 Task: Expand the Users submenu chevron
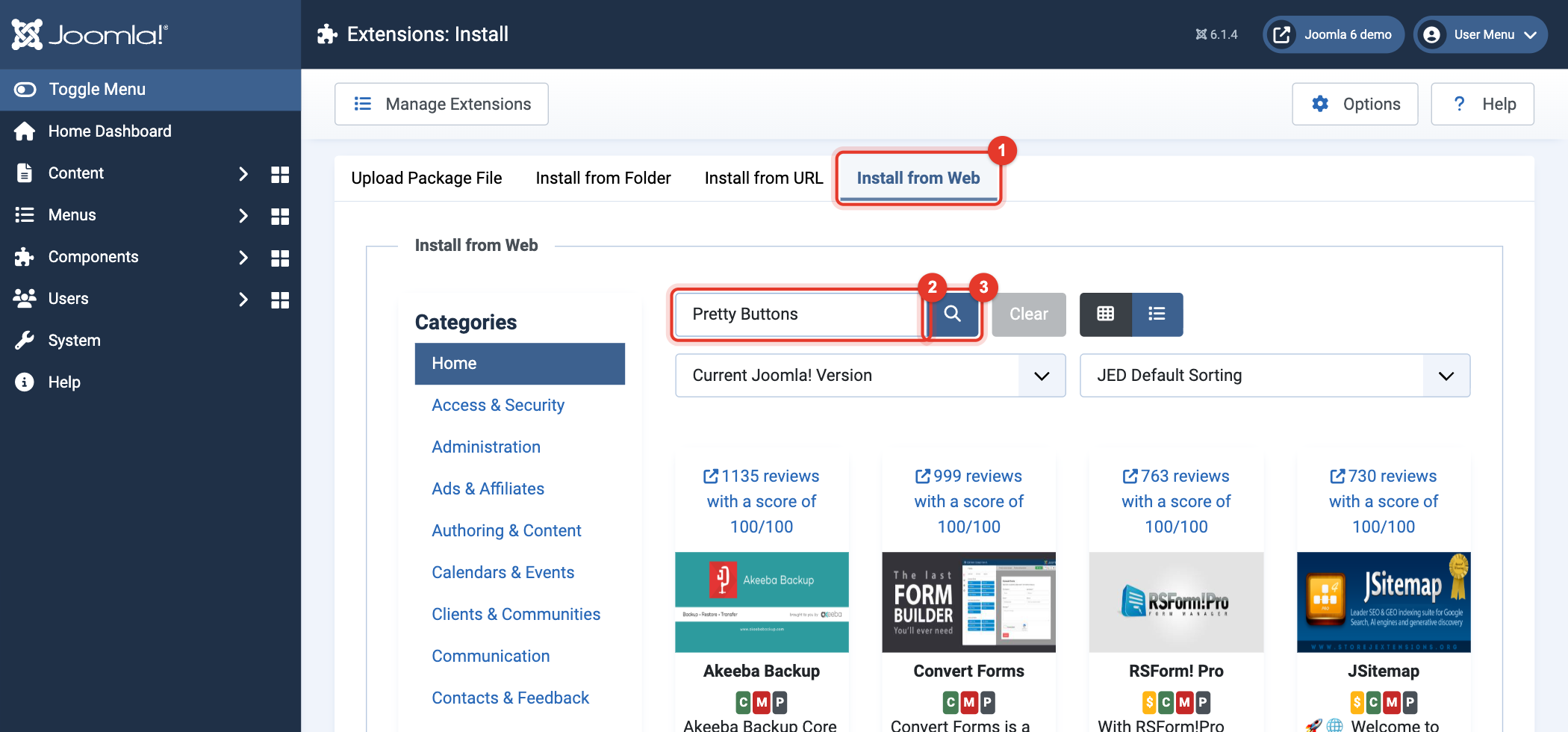pyautogui.click(x=243, y=300)
